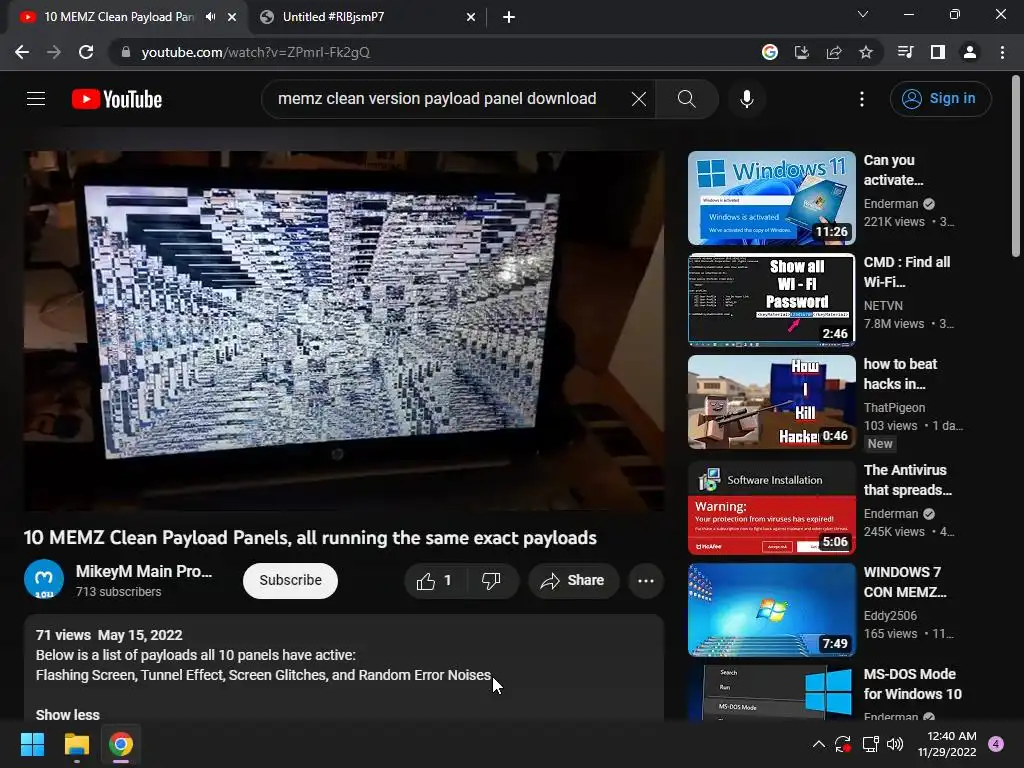Open the tab search chevron
The image size is (1024, 768).
click(x=863, y=14)
